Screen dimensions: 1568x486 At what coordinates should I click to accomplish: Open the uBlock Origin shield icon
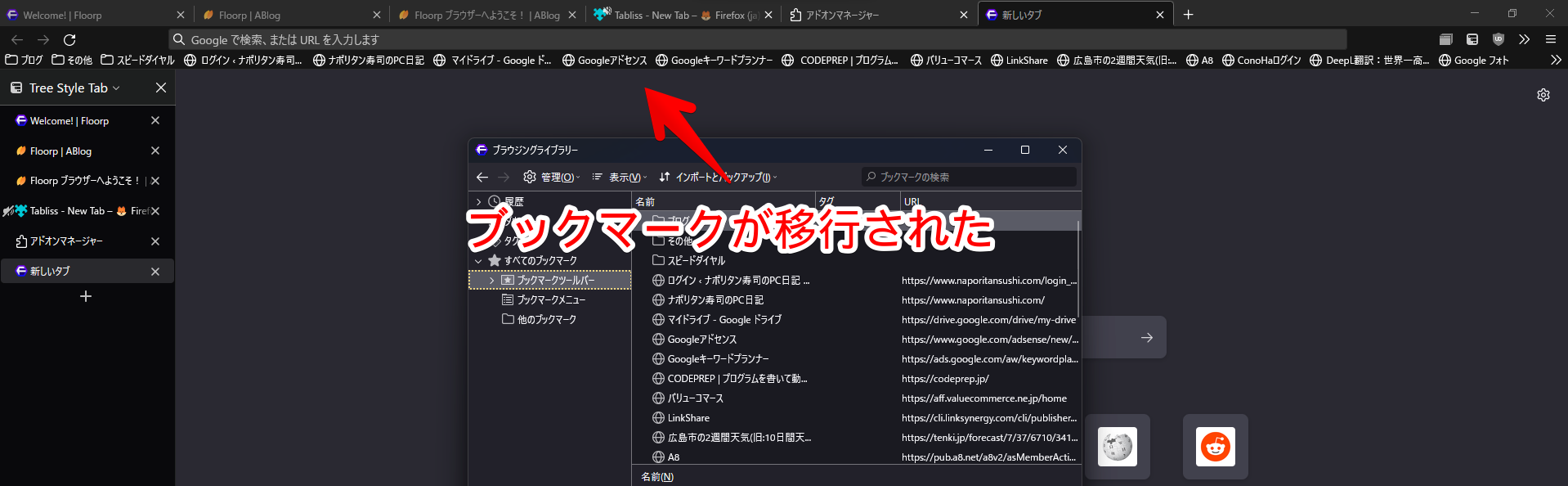click(x=1499, y=39)
